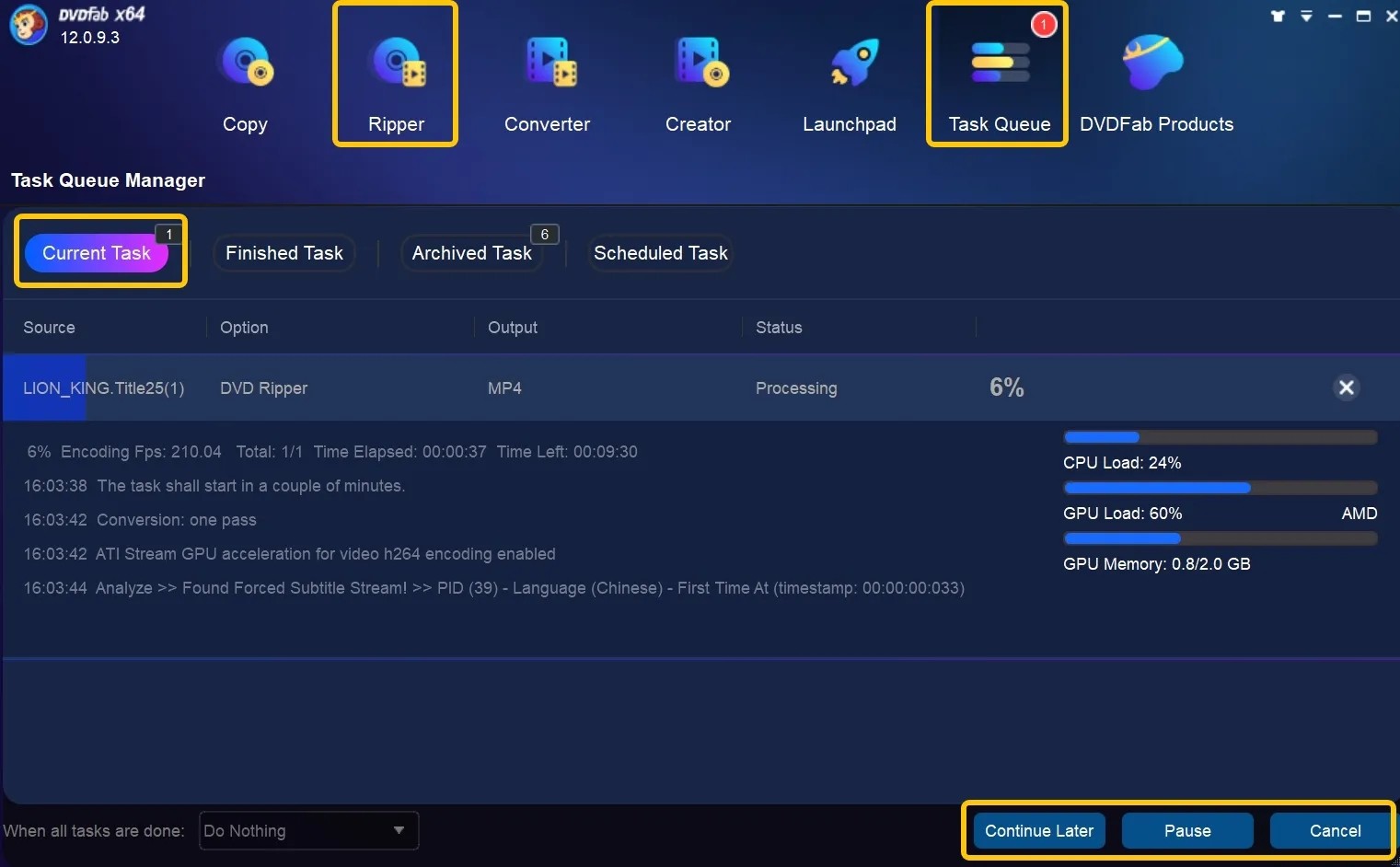Click the Source column header
The image size is (1400, 867).
click(x=49, y=328)
